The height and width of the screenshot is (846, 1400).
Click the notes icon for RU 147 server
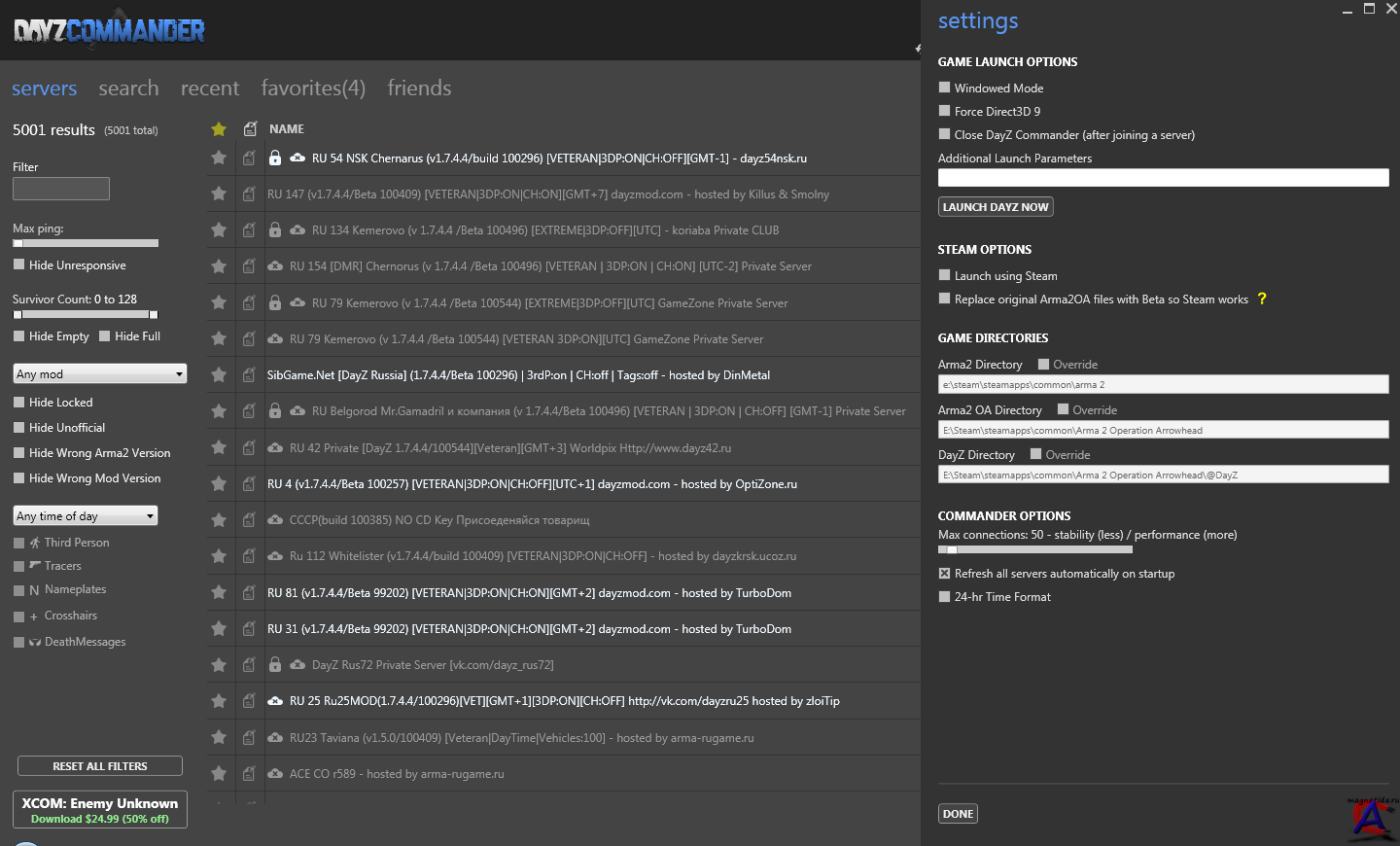point(249,194)
